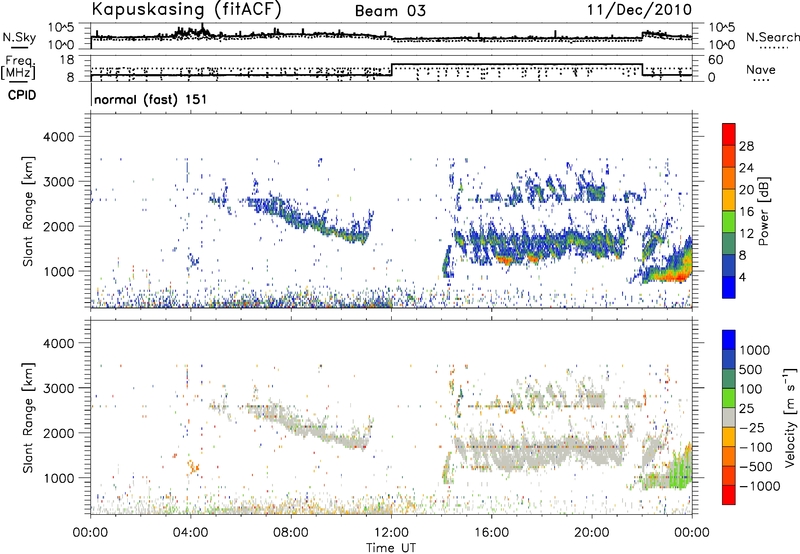Click the "Velocity [m s⁻¹]" colorbar title
Image resolution: width=800 pixels, height=554 pixels.
click(790, 417)
